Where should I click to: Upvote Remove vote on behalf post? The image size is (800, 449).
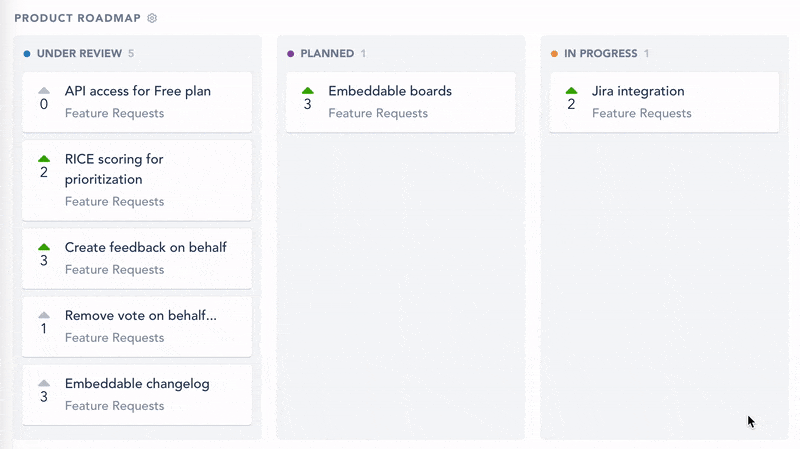(44, 315)
